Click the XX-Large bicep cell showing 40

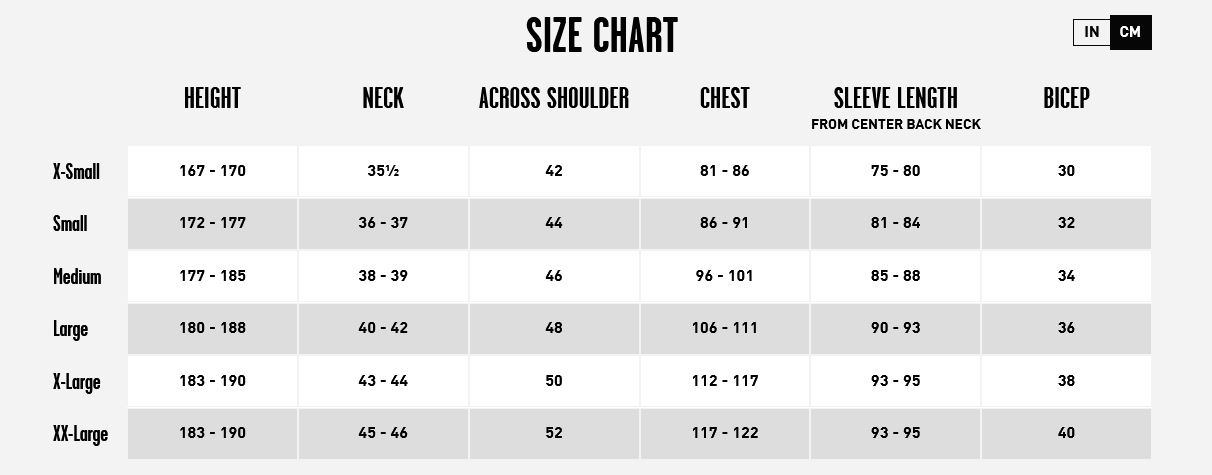pyautogui.click(x=1066, y=433)
